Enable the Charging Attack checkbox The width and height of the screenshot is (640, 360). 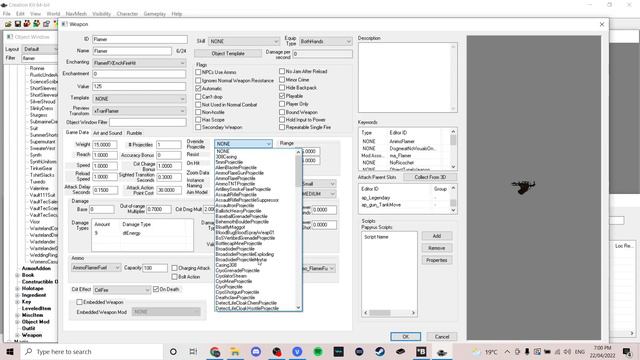[x=174, y=268]
